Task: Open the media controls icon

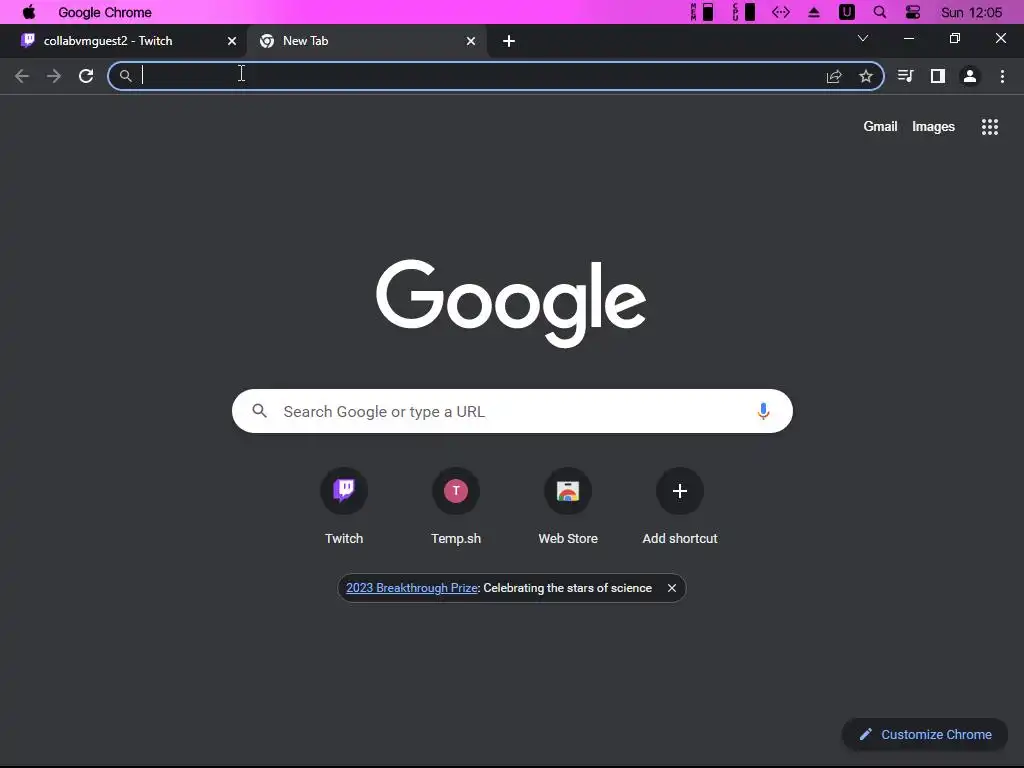Action: [x=905, y=76]
